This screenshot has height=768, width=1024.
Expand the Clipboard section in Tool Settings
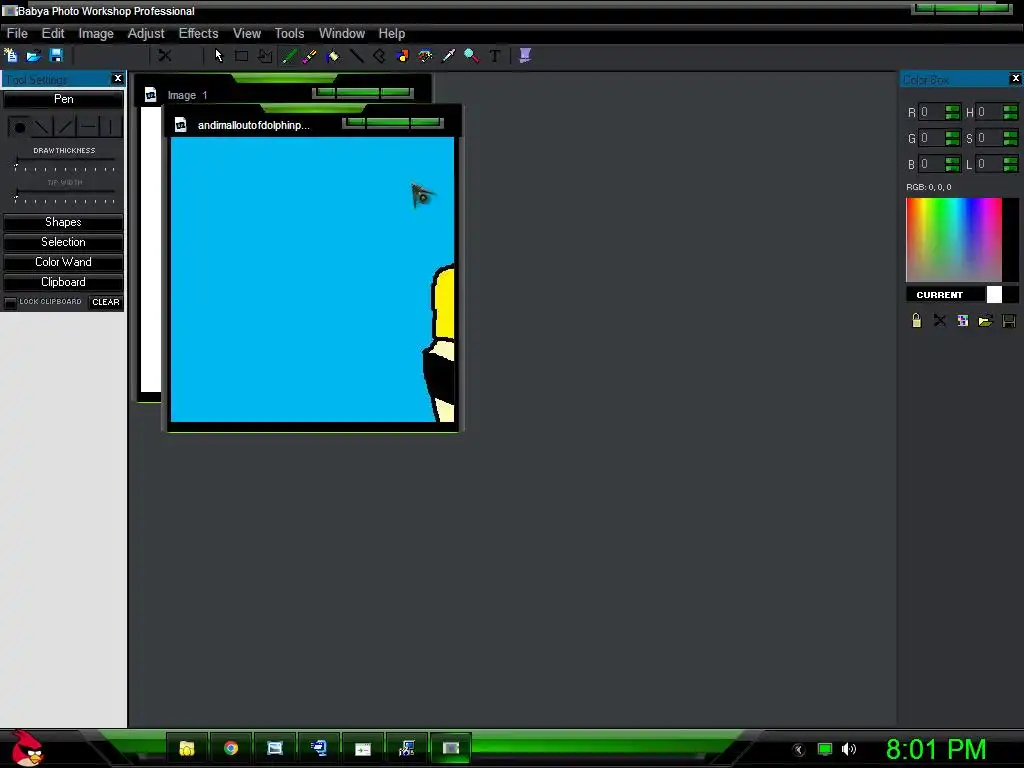(x=63, y=282)
